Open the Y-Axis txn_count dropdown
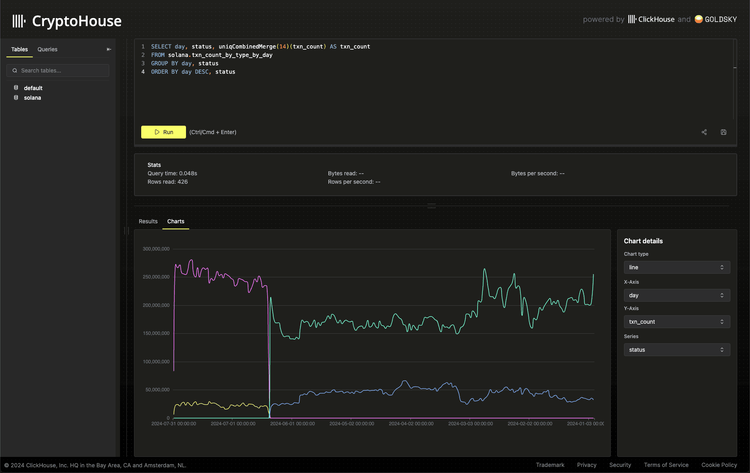Viewport: 750px width, 473px height. tap(676, 322)
